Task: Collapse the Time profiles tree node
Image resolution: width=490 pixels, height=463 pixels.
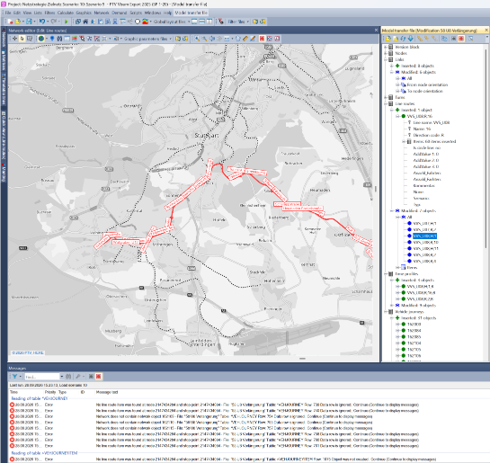Action: pyautogui.click(x=386, y=274)
